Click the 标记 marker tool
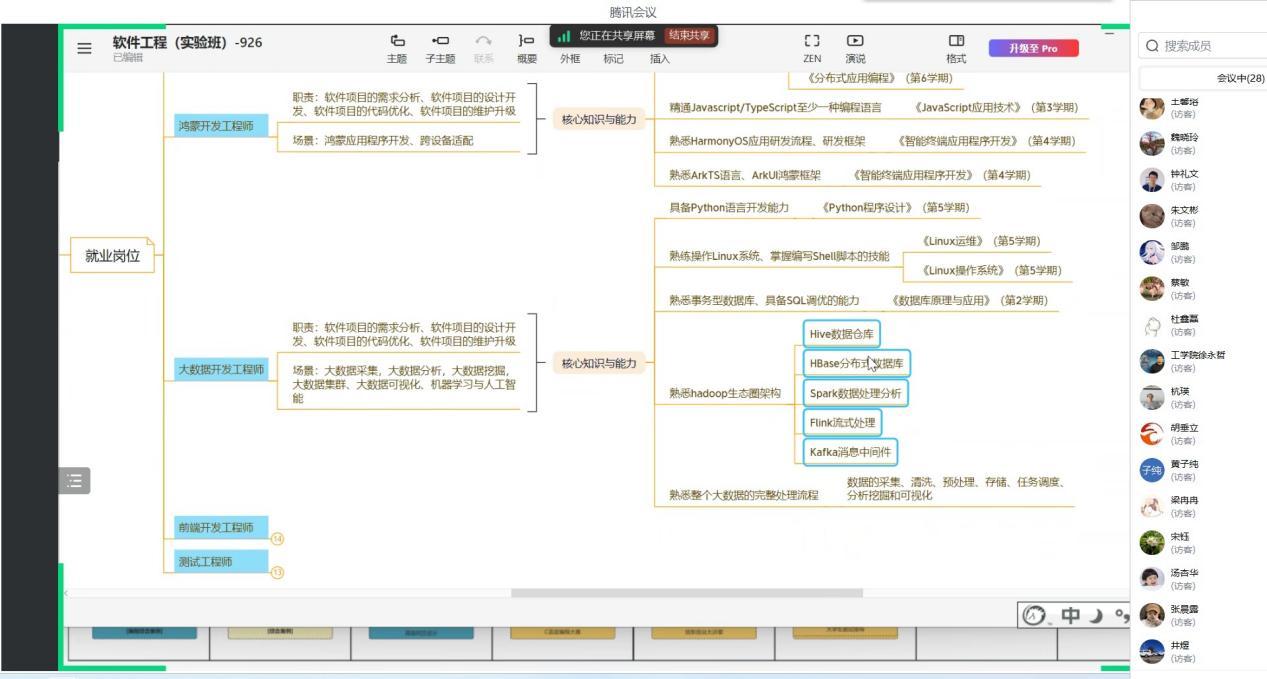Viewport: 1267px width, 679px height. (613, 59)
